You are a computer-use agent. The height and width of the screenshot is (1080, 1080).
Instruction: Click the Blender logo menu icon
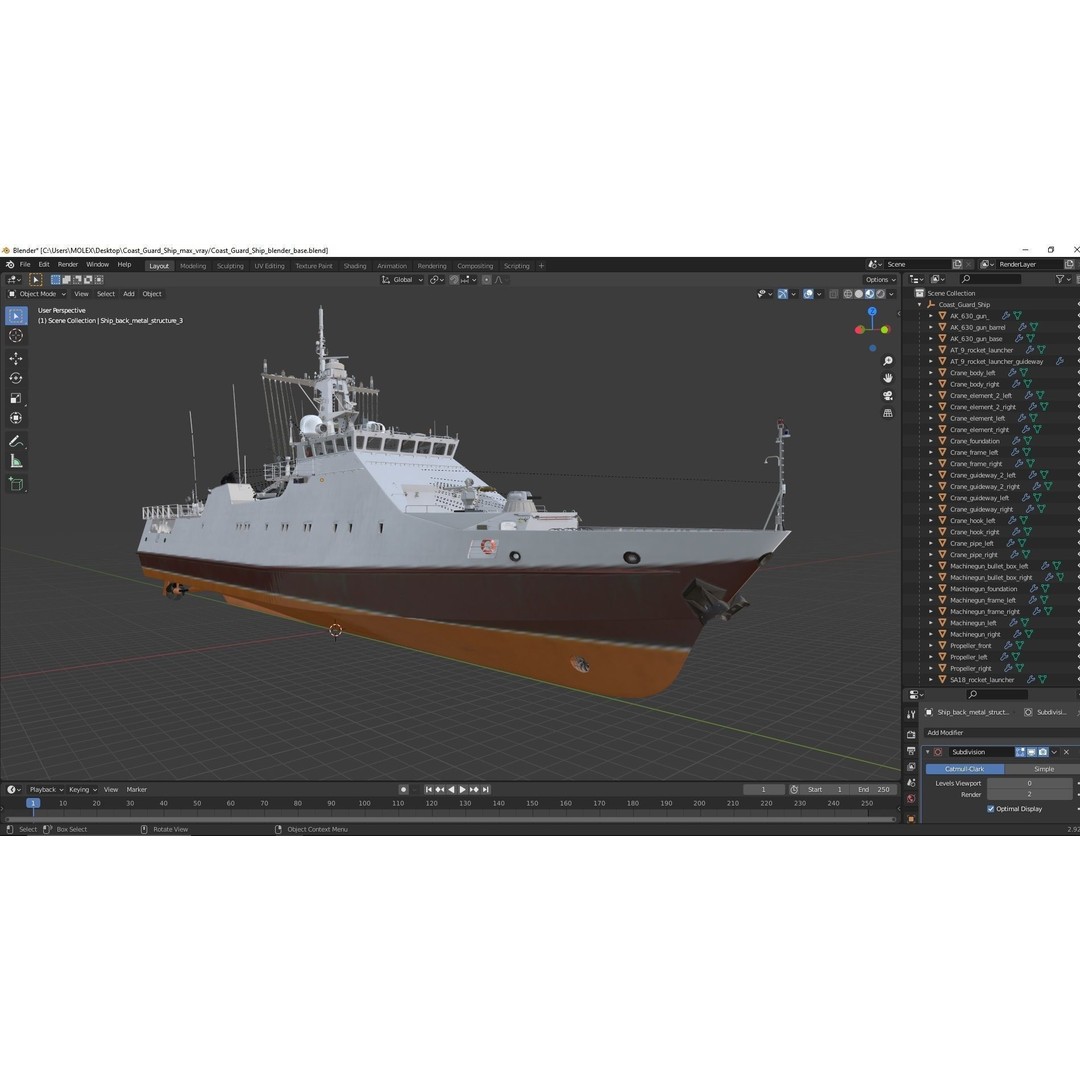pyautogui.click(x=10, y=264)
